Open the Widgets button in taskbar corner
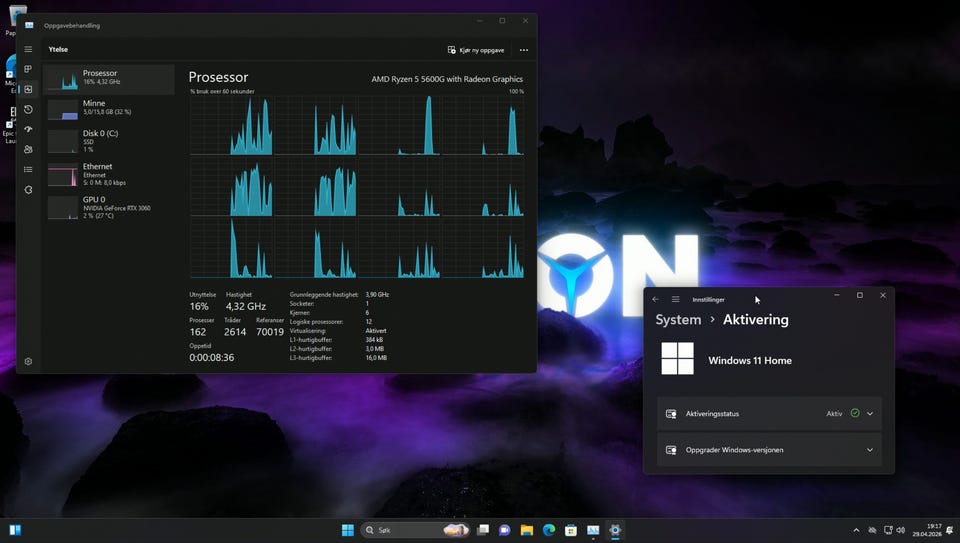Screen dimensions: 960x543 click(x=15, y=530)
